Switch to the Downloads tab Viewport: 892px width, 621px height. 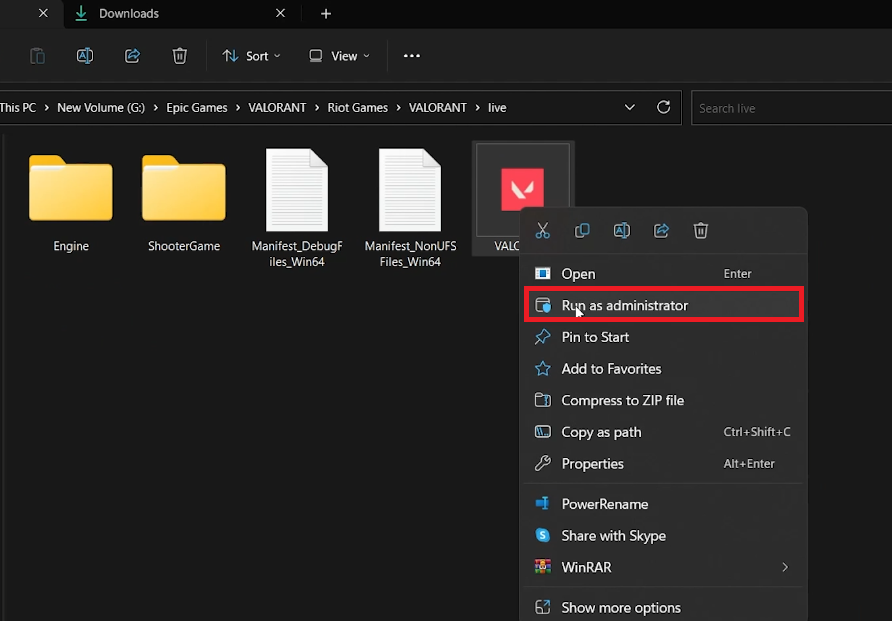[129, 14]
